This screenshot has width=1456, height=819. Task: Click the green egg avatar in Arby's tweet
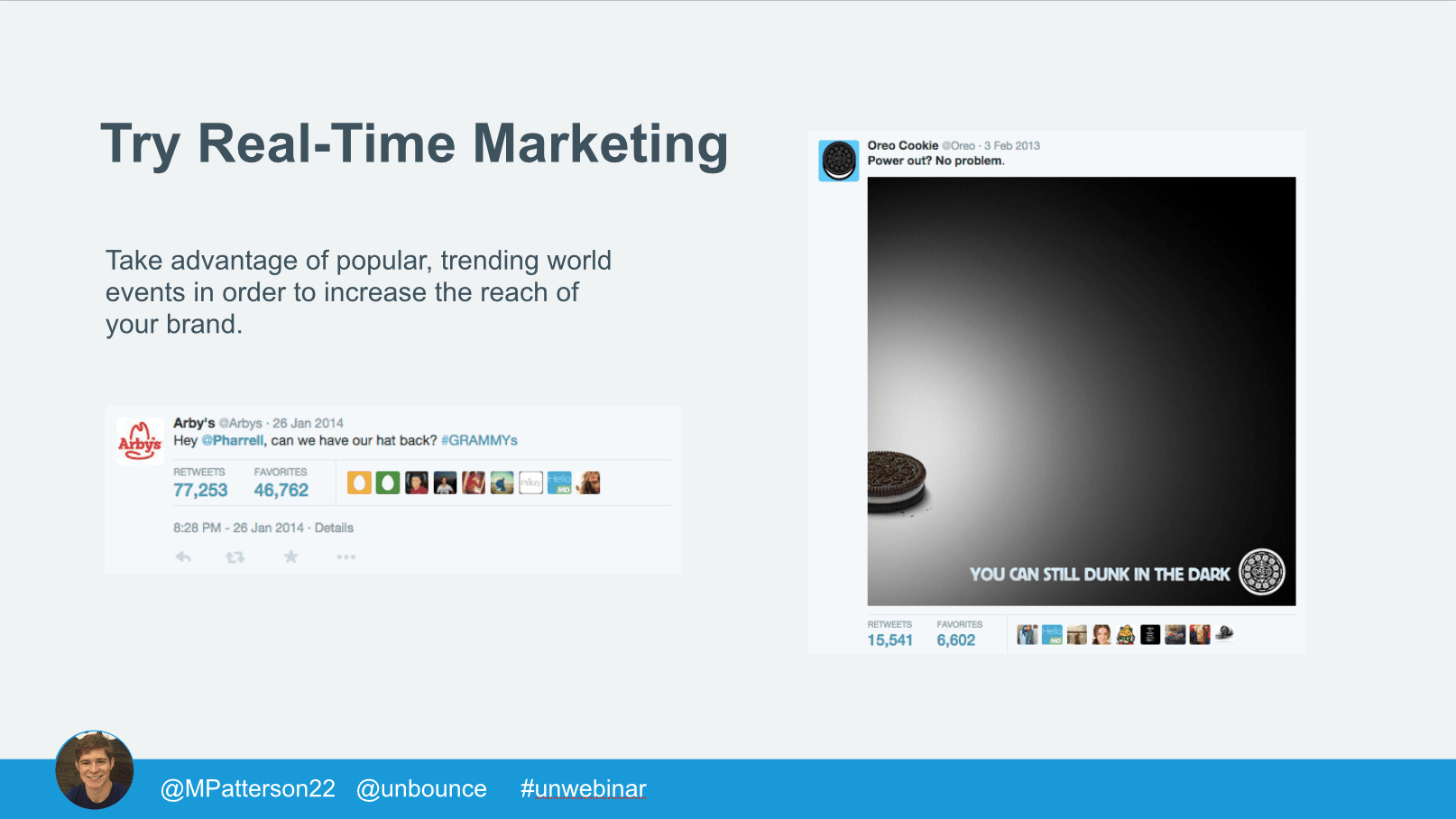click(388, 483)
